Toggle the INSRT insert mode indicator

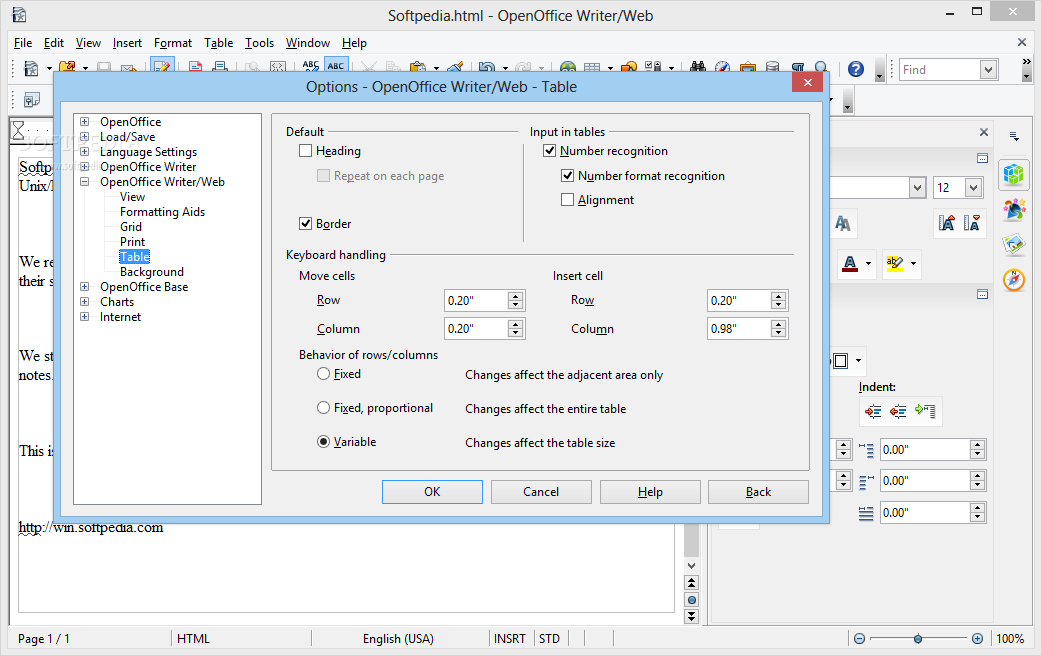(510, 639)
